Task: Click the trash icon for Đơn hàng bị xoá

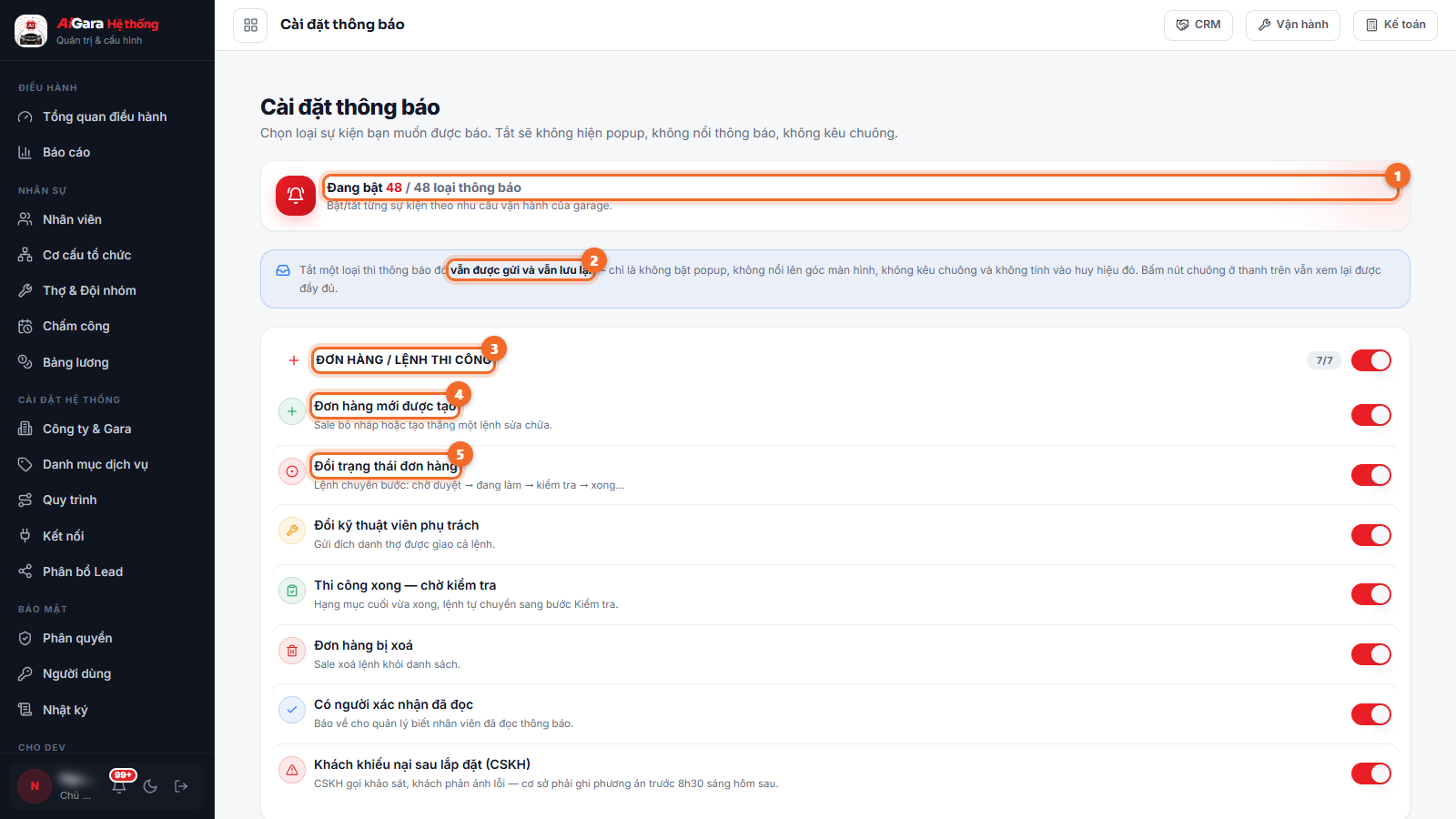Action: [292, 651]
